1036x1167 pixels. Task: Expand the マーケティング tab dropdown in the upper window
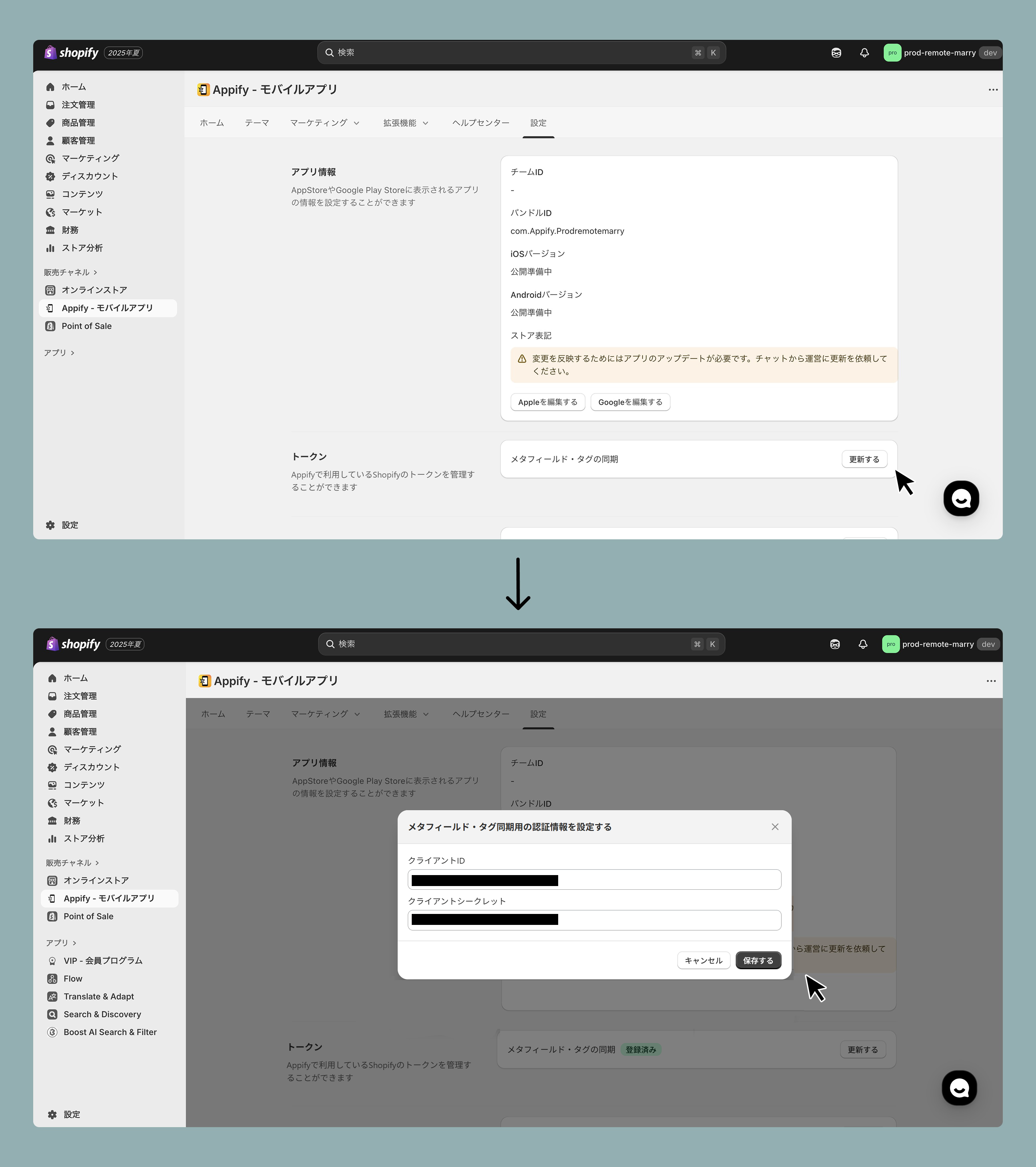click(x=357, y=123)
